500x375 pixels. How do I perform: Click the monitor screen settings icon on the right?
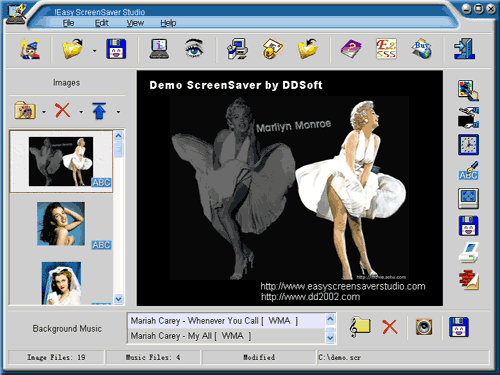pos(468,198)
